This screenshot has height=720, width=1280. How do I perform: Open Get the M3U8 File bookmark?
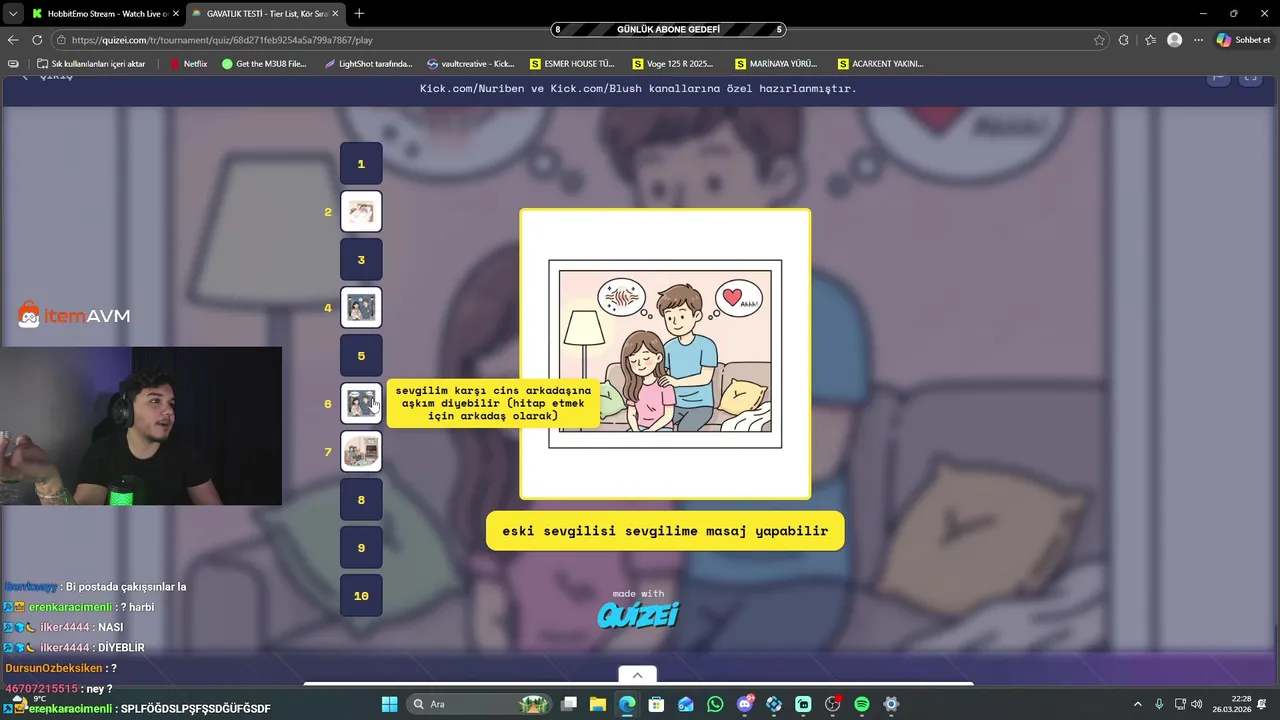[x=264, y=63]
